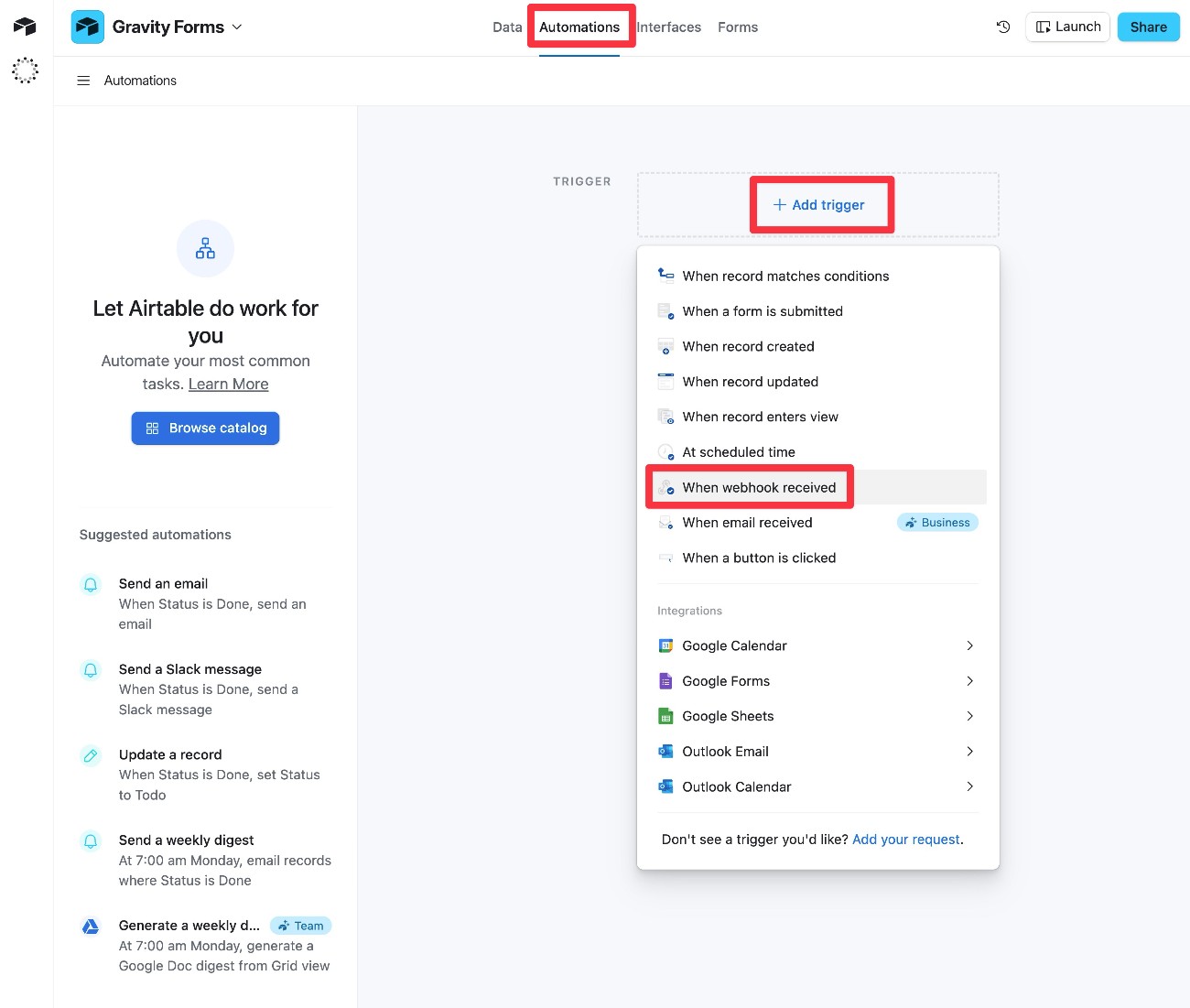Expand the Outlook Calendar integration chevron
This screenshot has height=1008, width=1190.
pos(969,786)
